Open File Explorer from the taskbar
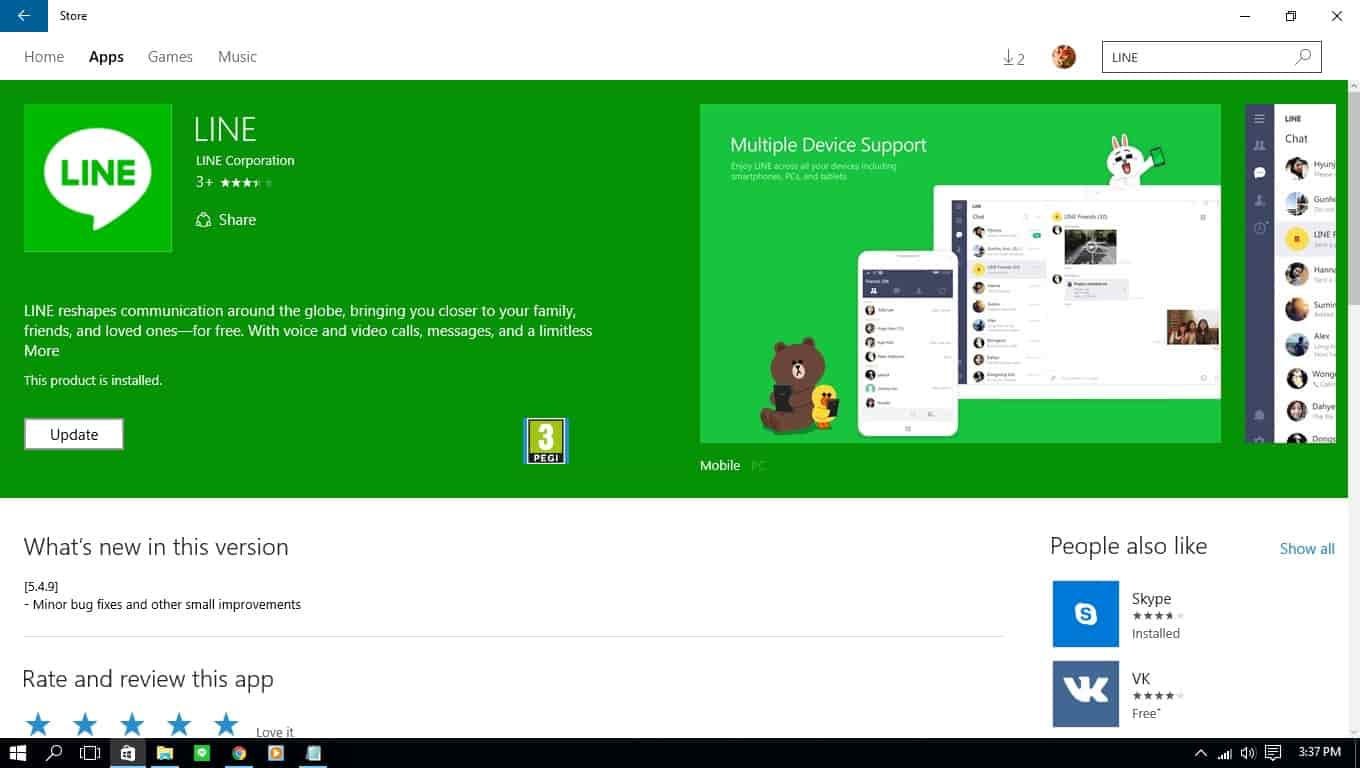The image size is (1360, 768). [x=165, y=753]
